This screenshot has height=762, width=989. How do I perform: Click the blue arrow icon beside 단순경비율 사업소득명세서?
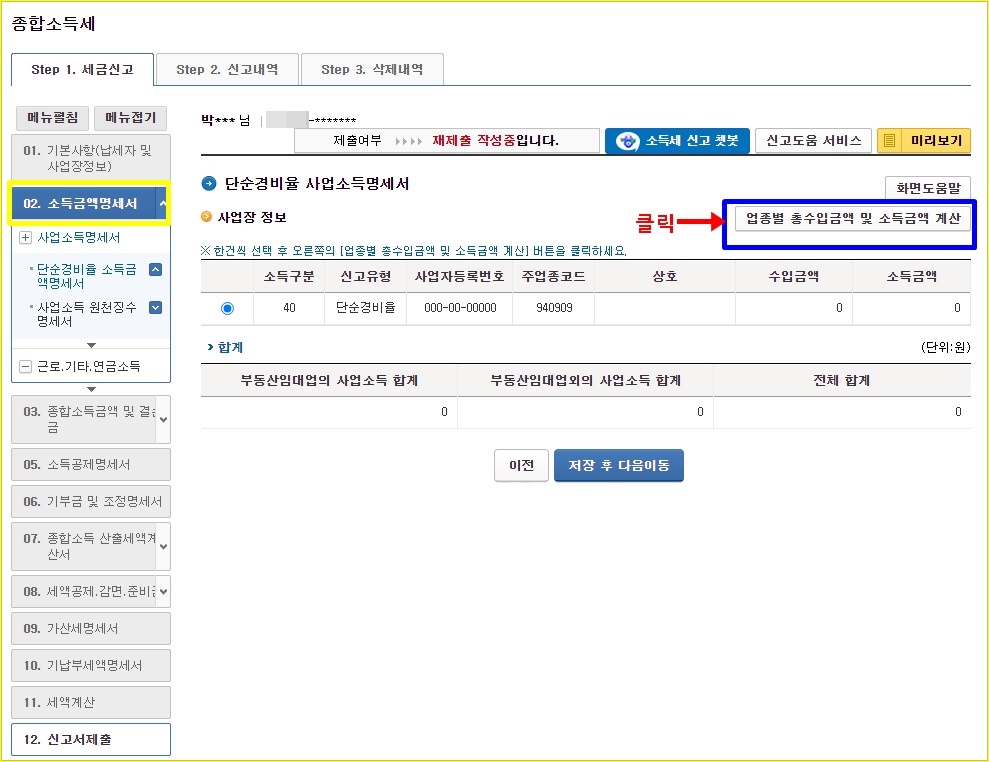(x=209, y=184)
